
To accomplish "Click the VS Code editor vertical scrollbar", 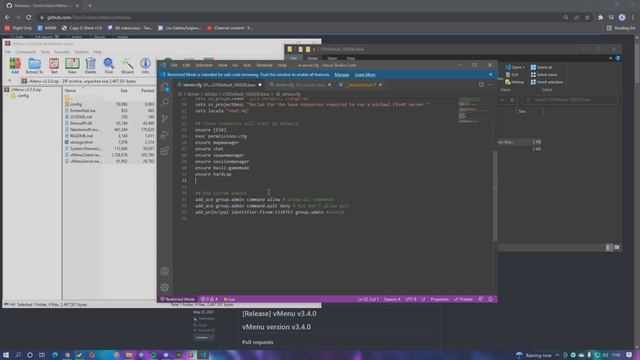I will point(495,196).
